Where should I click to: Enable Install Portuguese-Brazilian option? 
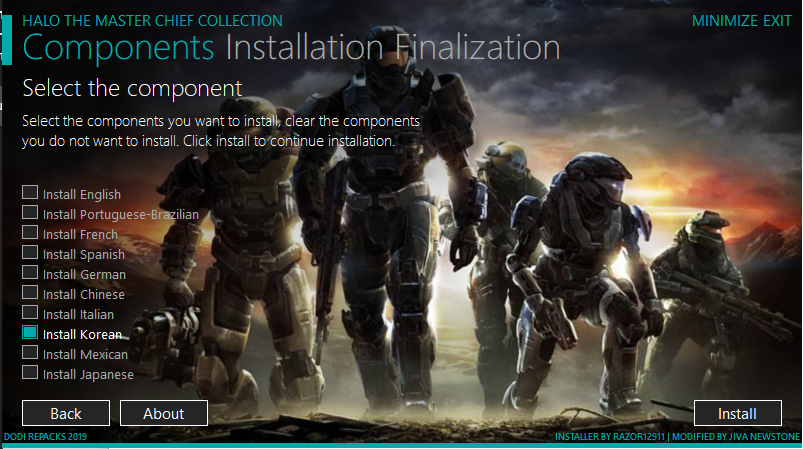30,212
